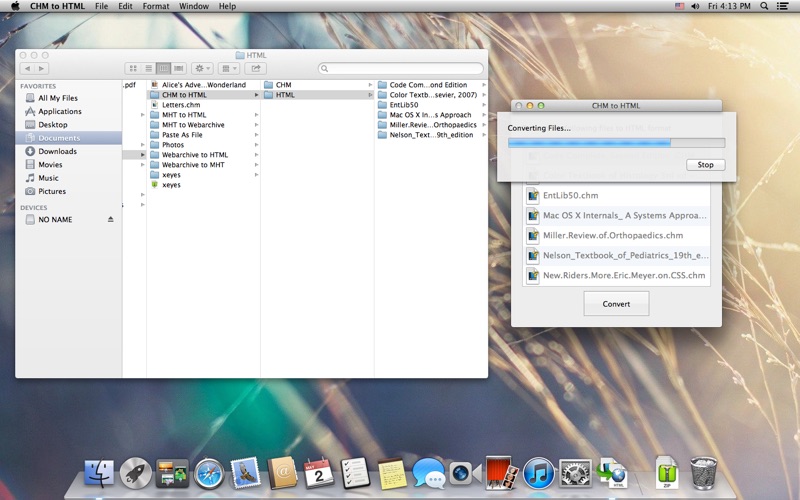
Task: Expand CHM to HTML folder arrow
Action: 256,95
